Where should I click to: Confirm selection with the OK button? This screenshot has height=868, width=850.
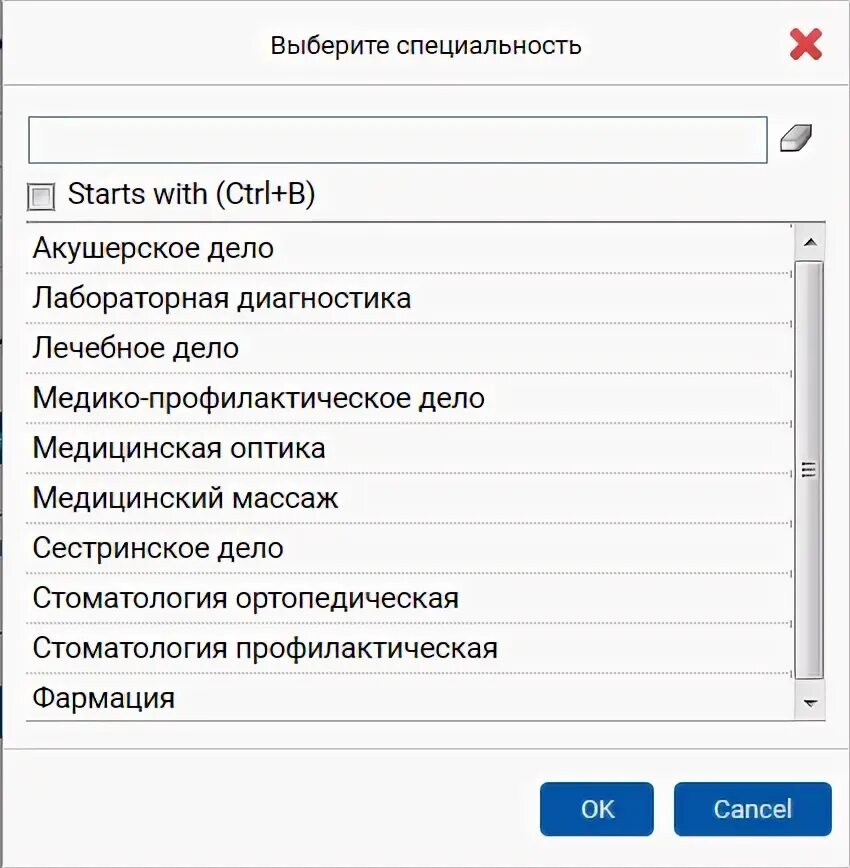(597, 808)
